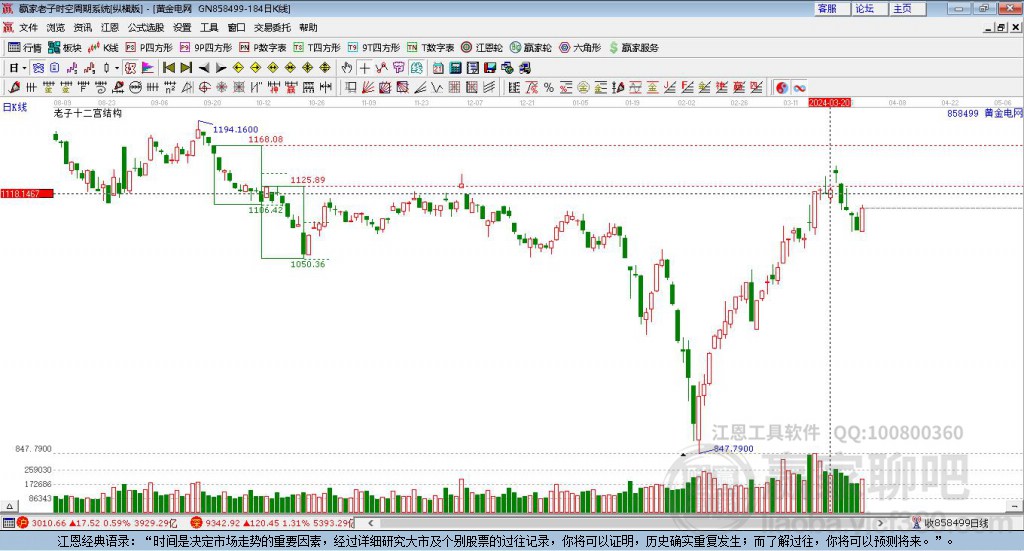Step chart left with black arrow

pyautogui.click(x=204, y=68)
